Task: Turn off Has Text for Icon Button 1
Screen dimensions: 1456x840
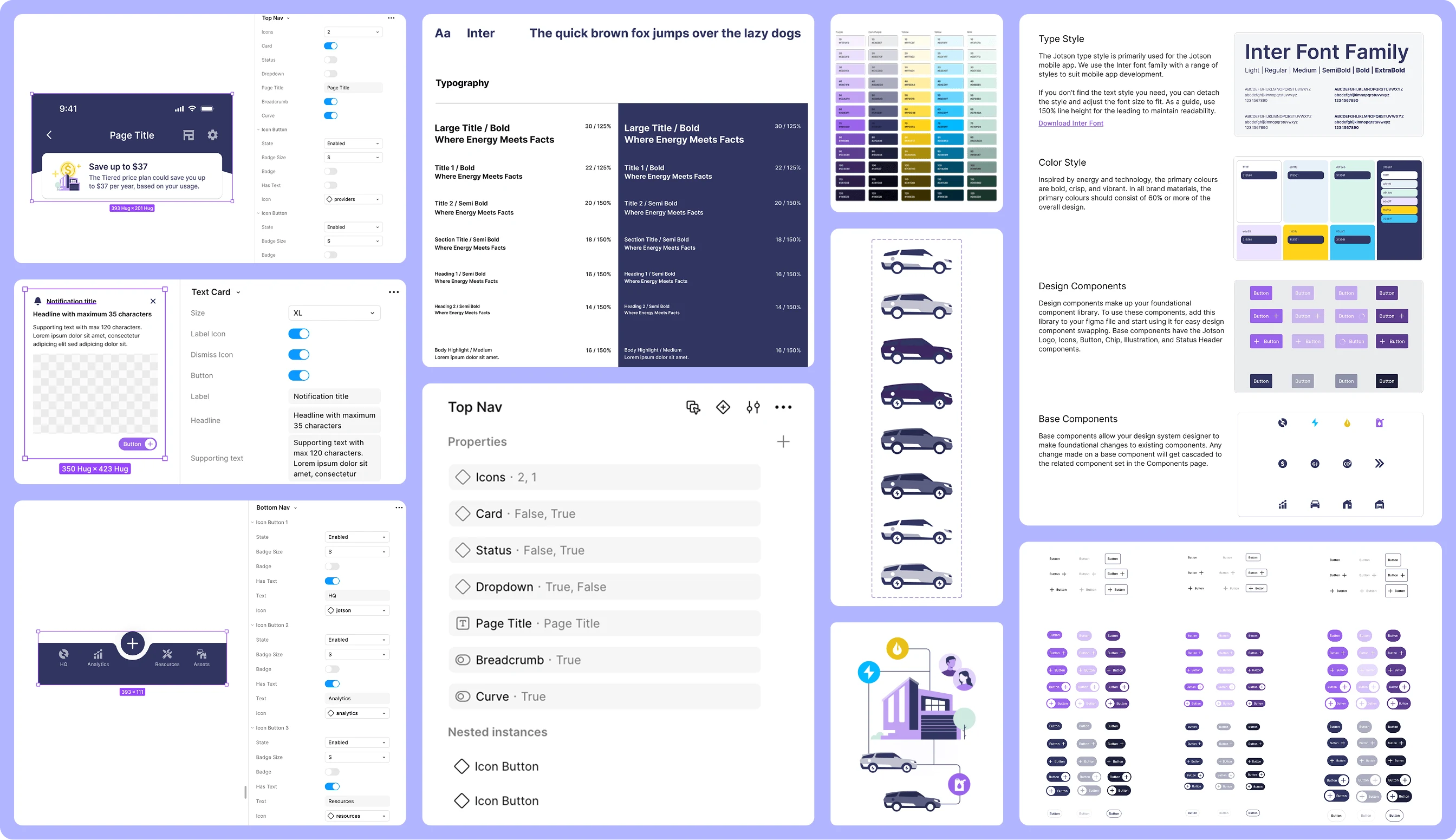Action: coord(332,581)
